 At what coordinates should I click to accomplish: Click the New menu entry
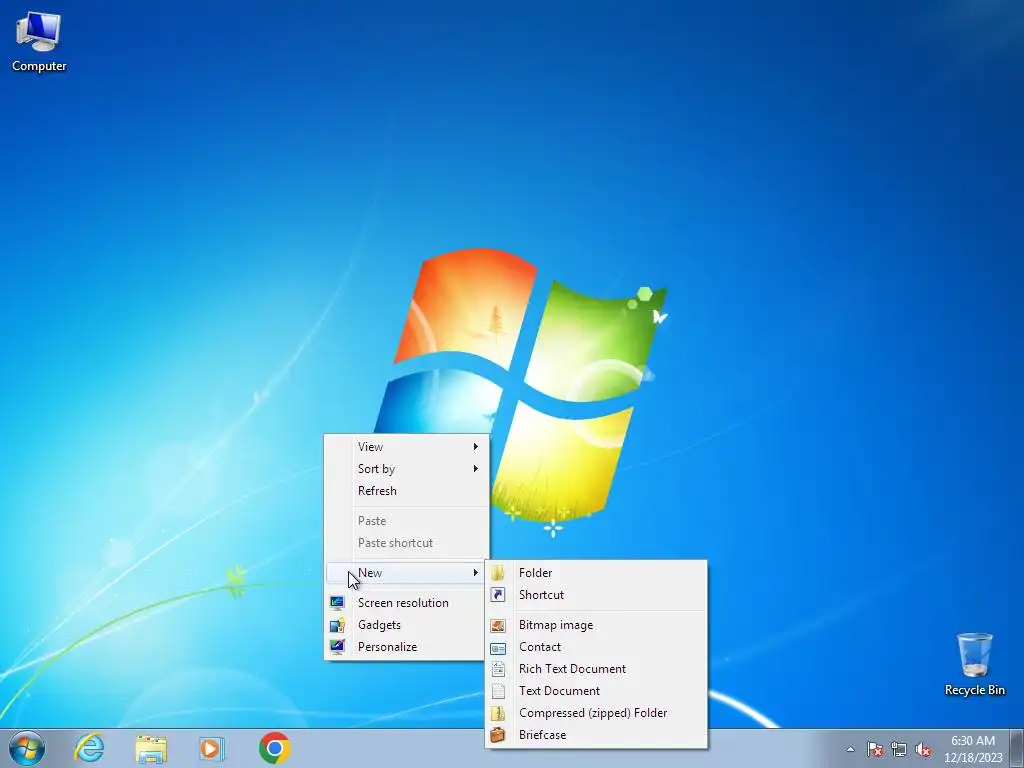click(406, 573)
